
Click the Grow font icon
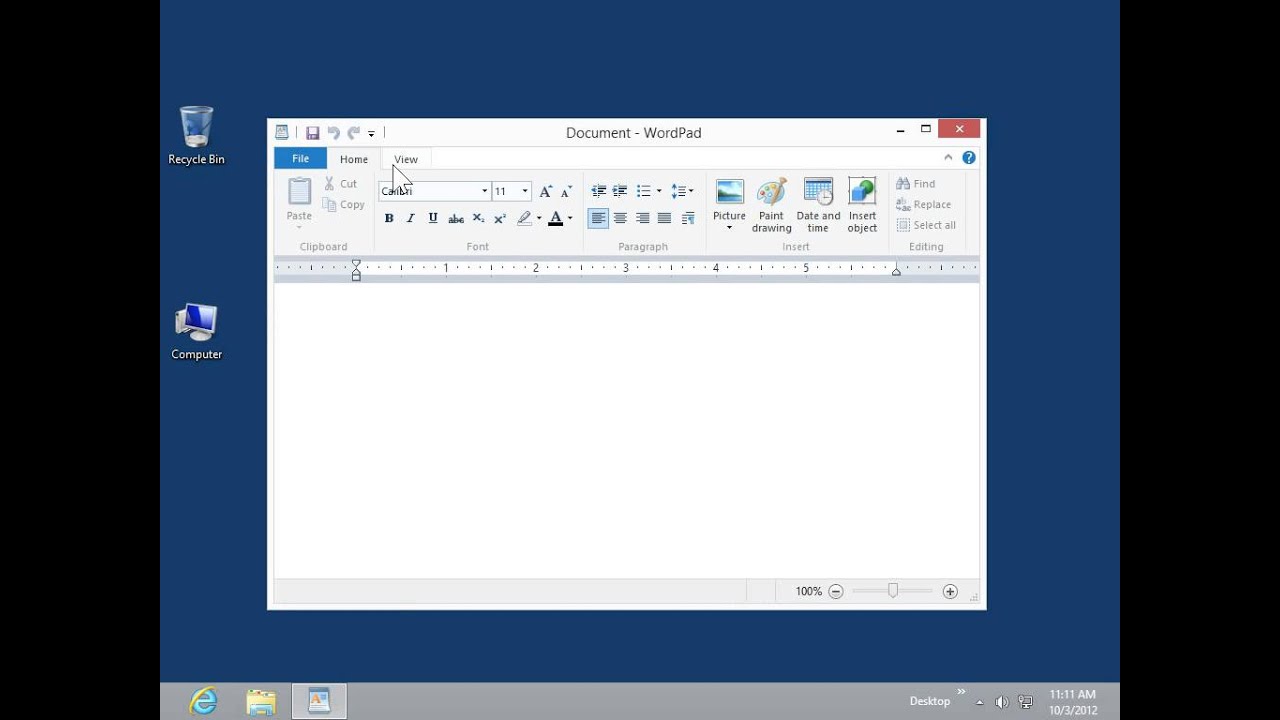click(545, 191)
